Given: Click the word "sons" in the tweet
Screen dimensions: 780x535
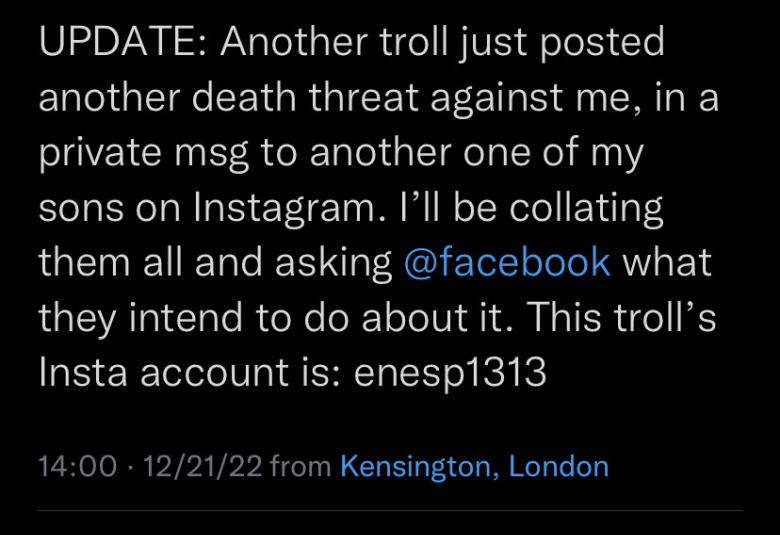Looking at the screenshot, I should pyautogui.click(x=81, y=208).
